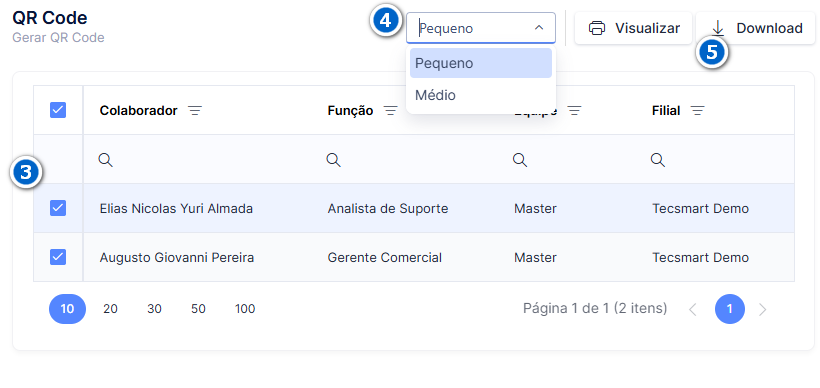Click the Analista de Suporte cell
This screenshot has height=388, width=820.
(388, 209)
